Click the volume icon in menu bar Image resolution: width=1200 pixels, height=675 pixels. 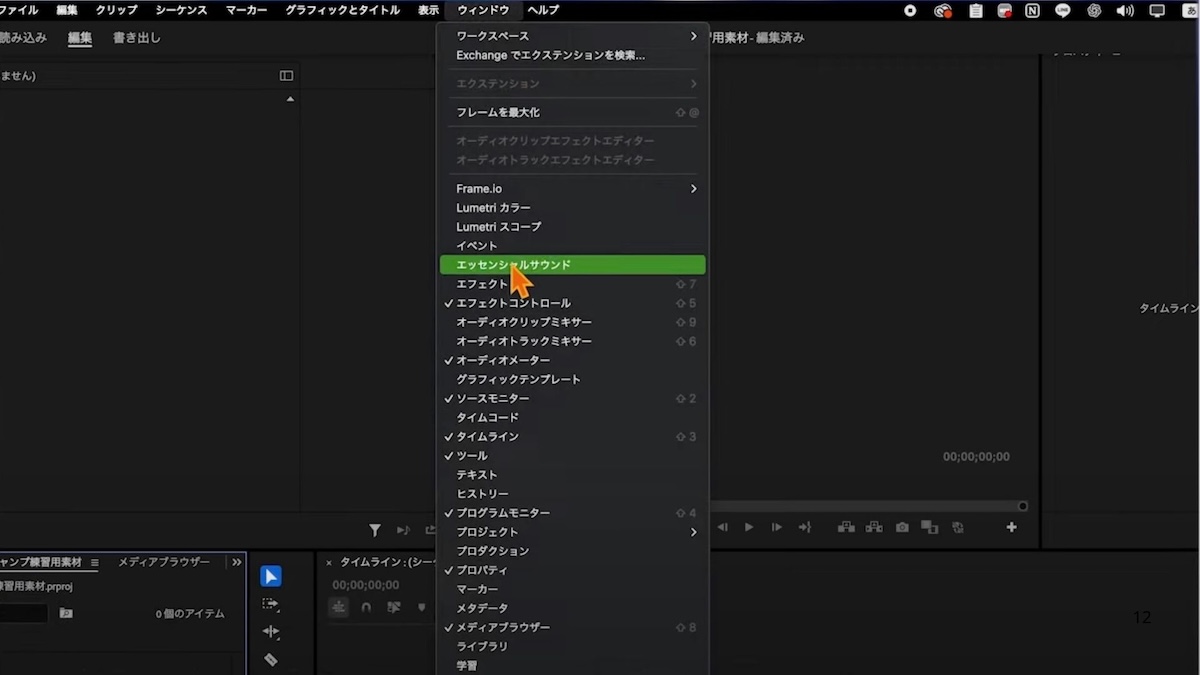pyautogui.click(x=1125, y=11)
